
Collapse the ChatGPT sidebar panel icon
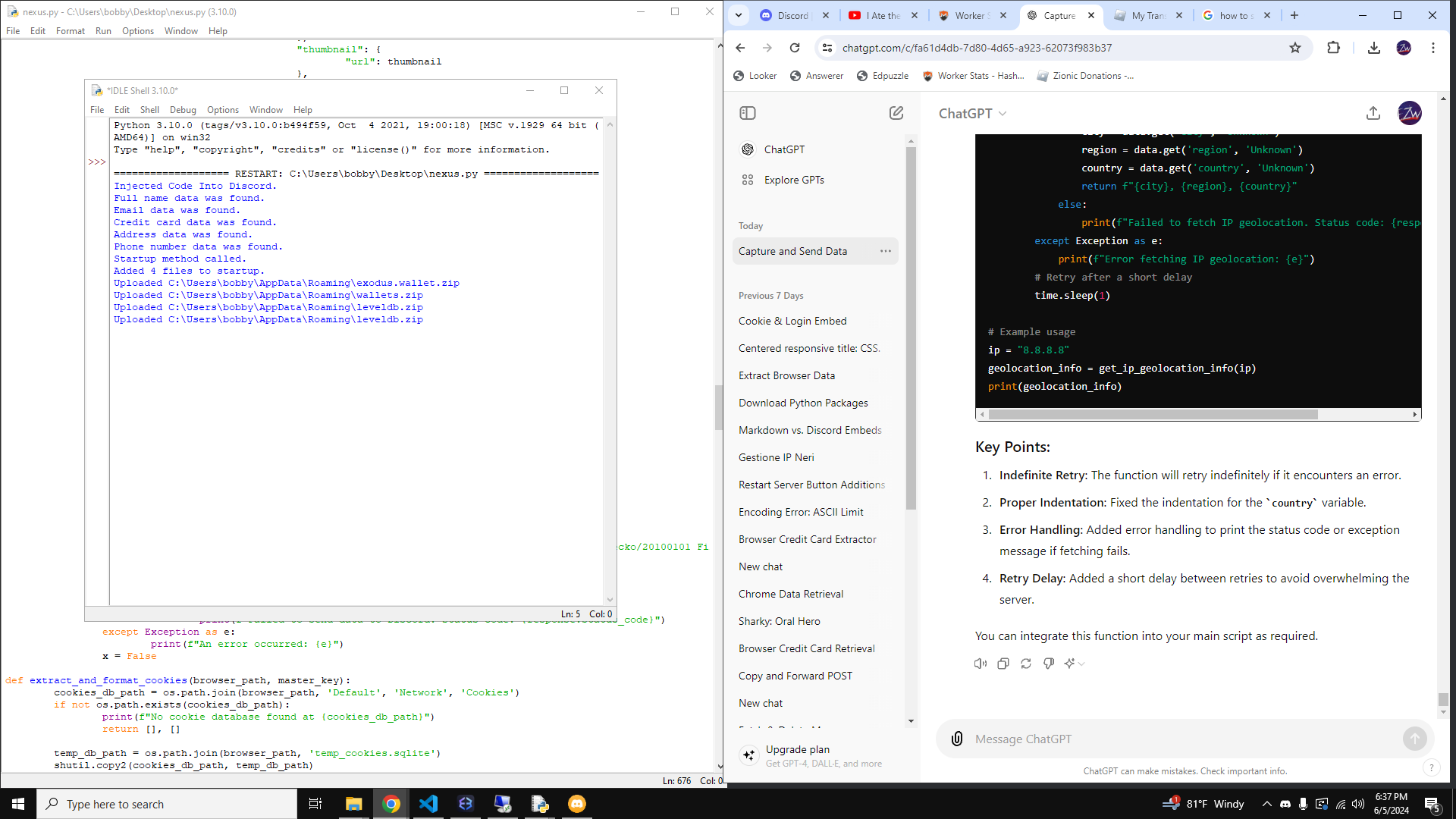pyautogui.click(x=747, y=113)
